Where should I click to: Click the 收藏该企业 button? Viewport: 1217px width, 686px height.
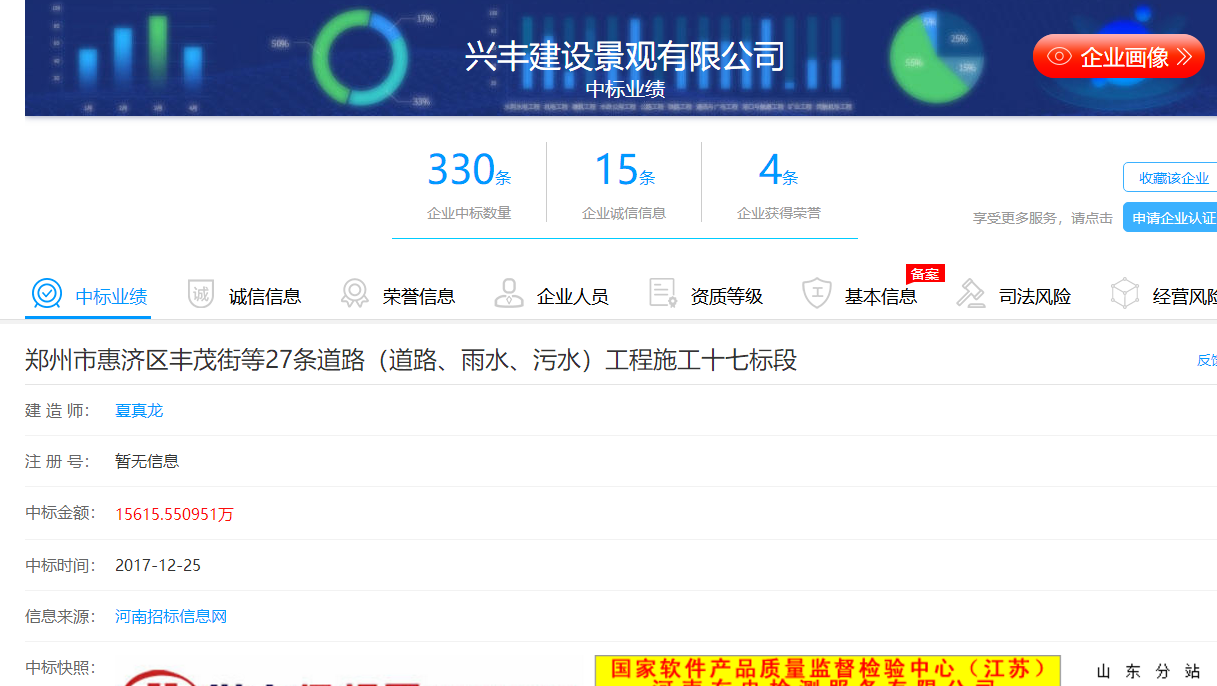pyautogui.click(x=1170, y=178)
